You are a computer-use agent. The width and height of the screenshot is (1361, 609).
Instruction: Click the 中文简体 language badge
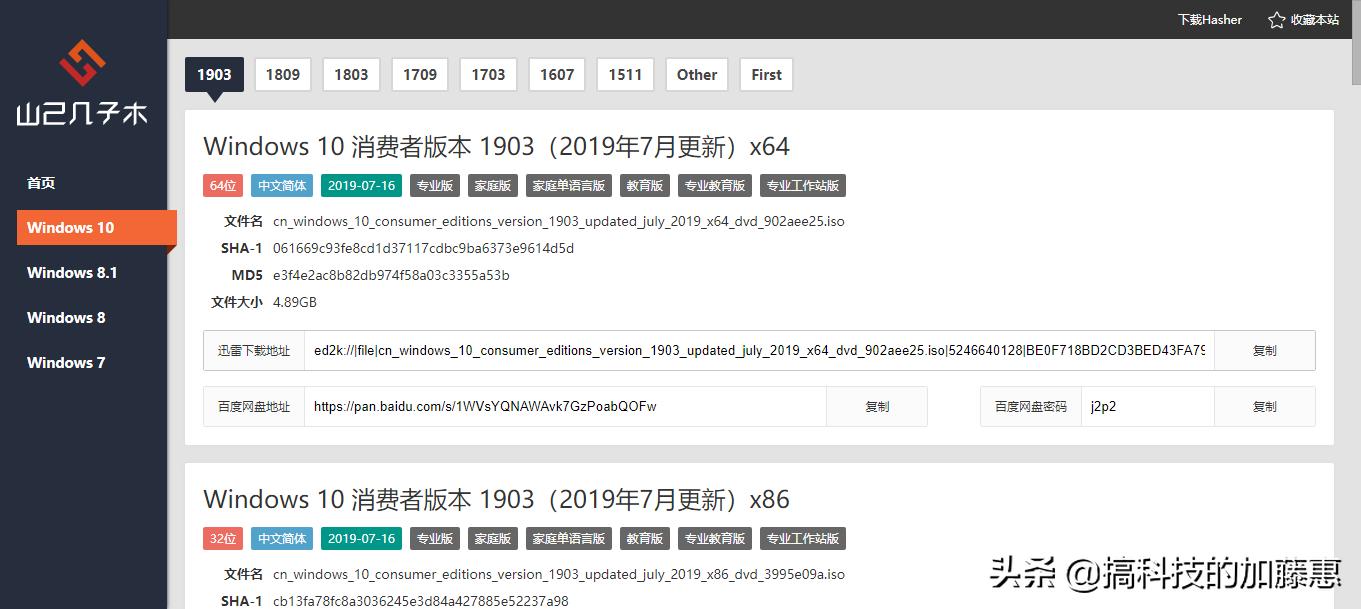click(x=281, y=185)
